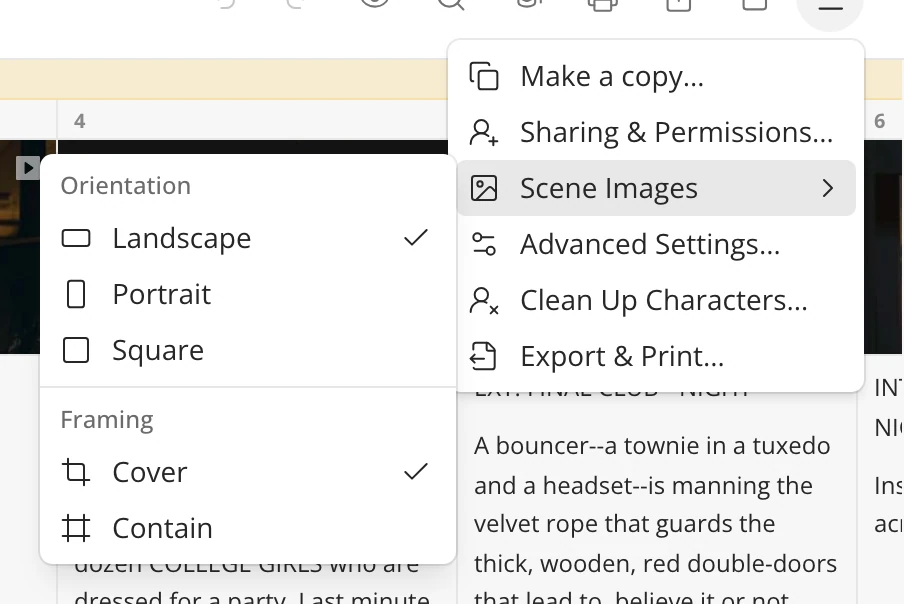Click the add-person icon for Sharing

[484, 132]
